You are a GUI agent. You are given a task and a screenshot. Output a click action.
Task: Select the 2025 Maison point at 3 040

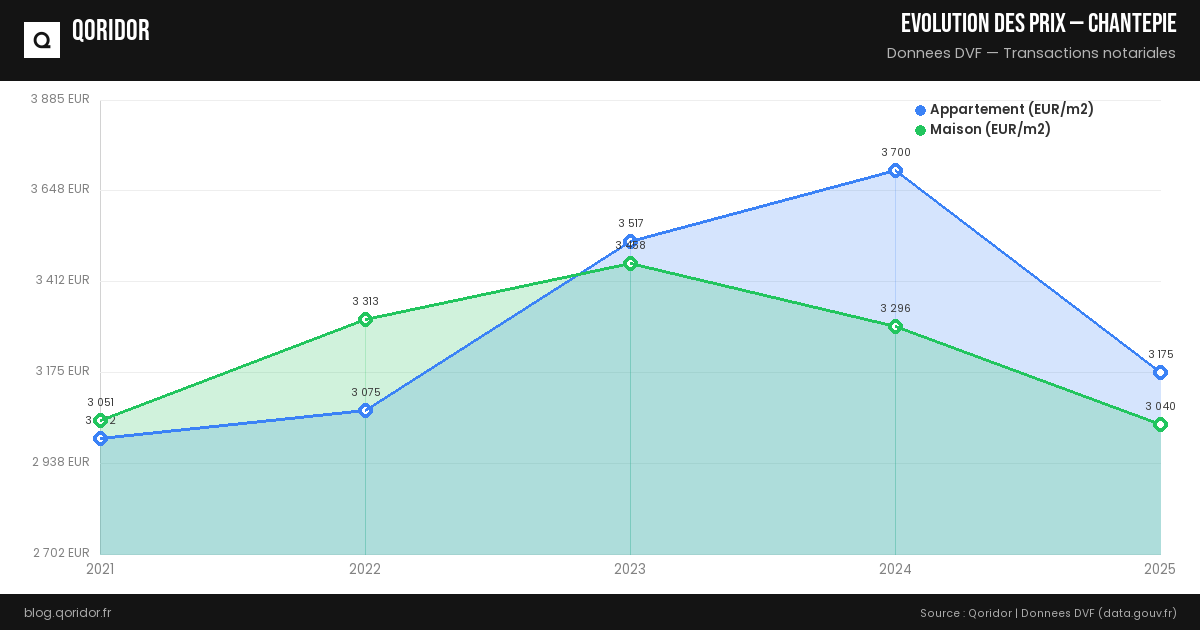tap(1160, 425)
